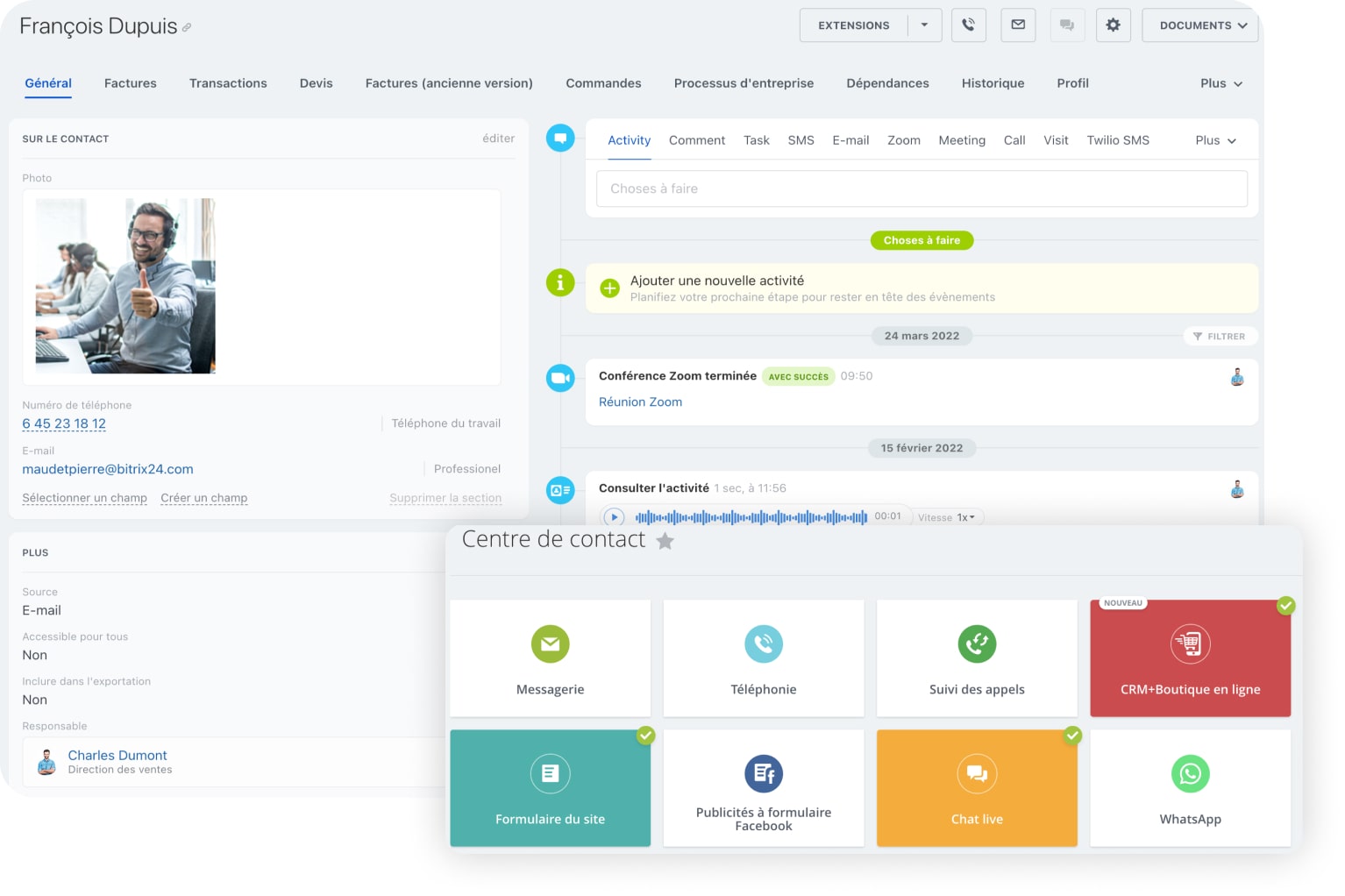Click the chat bubbles icon in header
The width and height of the screenshot is (1345, 896).
coord(1066,25)
